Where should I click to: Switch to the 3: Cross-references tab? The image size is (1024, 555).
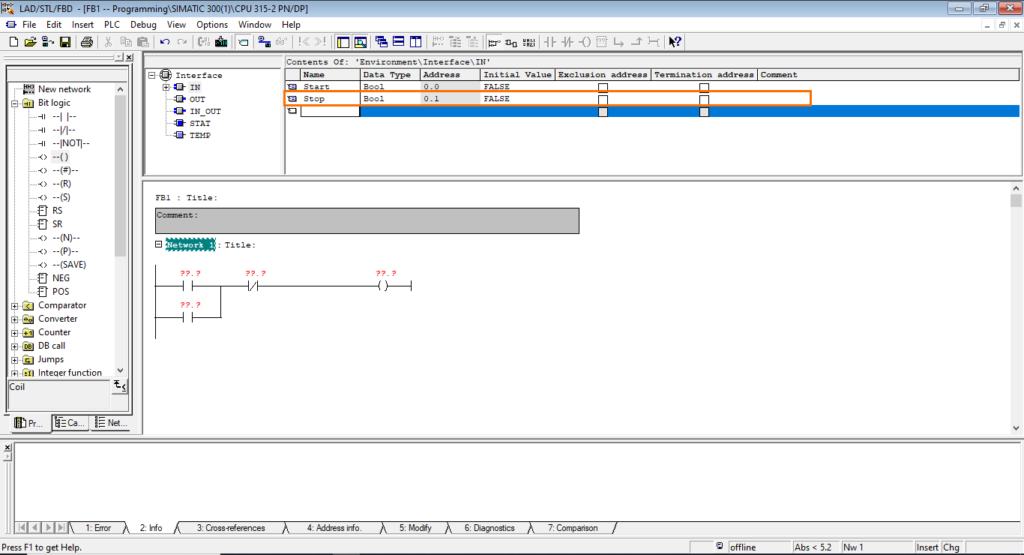click(231, 528)
